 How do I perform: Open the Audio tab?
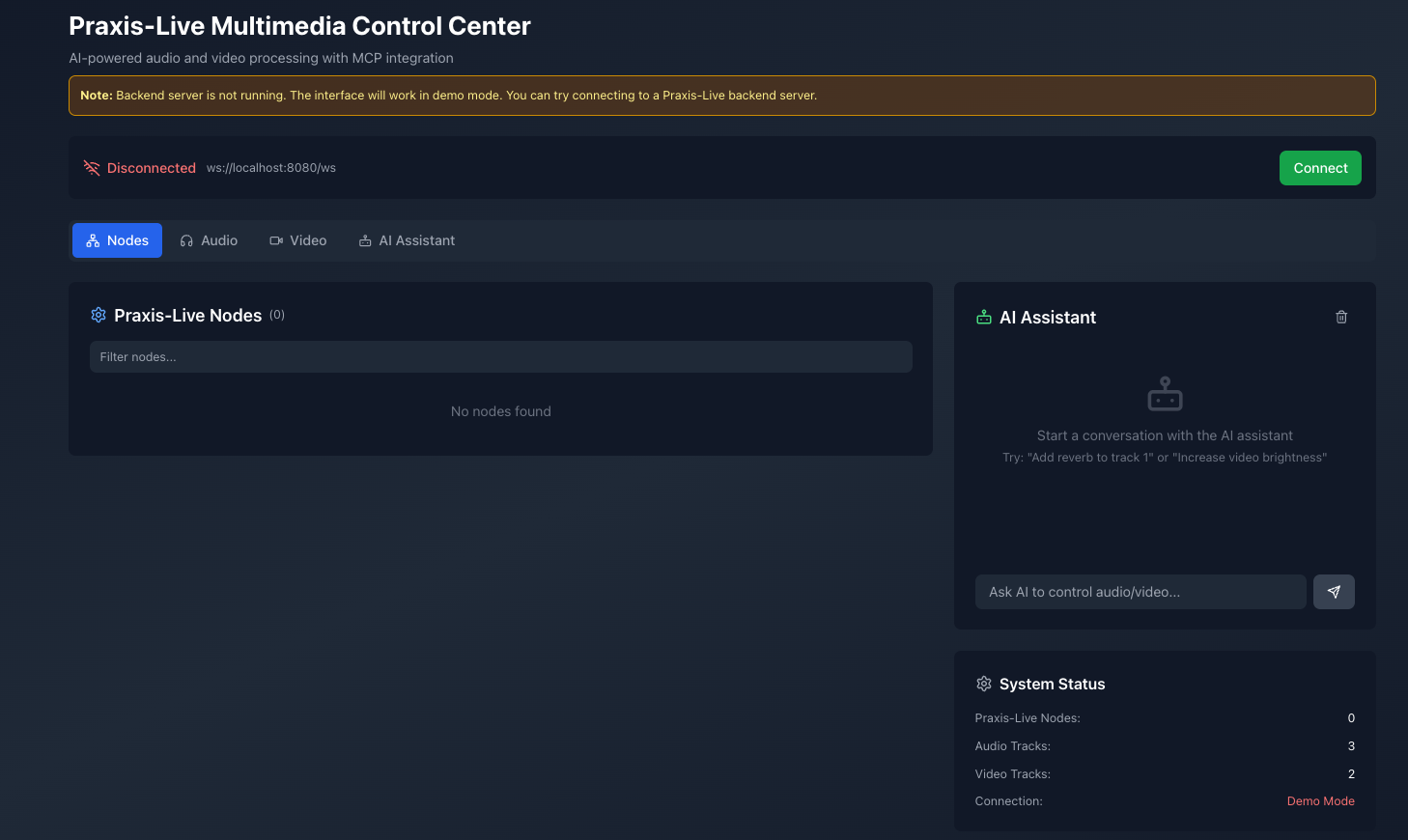pyautogui.click(x=209, y=240)
